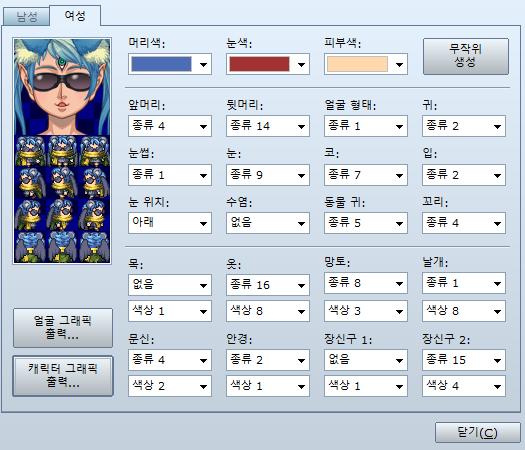This screenshot has height=450, width=525.
Task: Click the 얼굴 그래픽 출력 button
Action: (x=63, y=328)
